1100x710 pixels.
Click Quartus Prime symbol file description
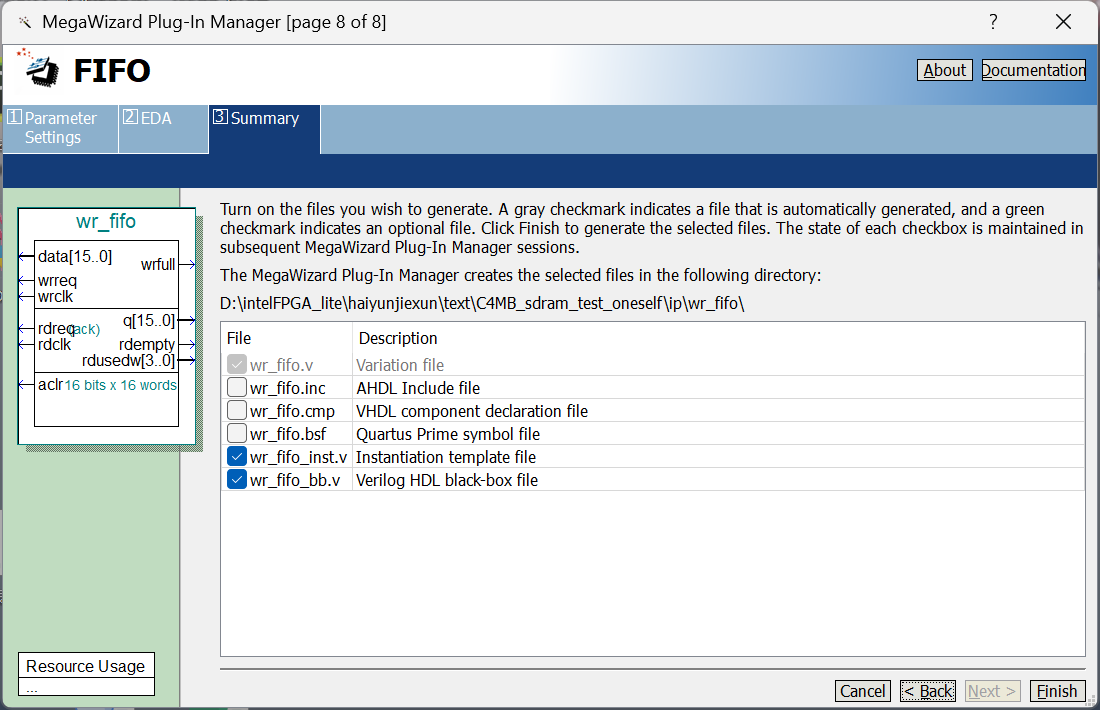point(448,434)
